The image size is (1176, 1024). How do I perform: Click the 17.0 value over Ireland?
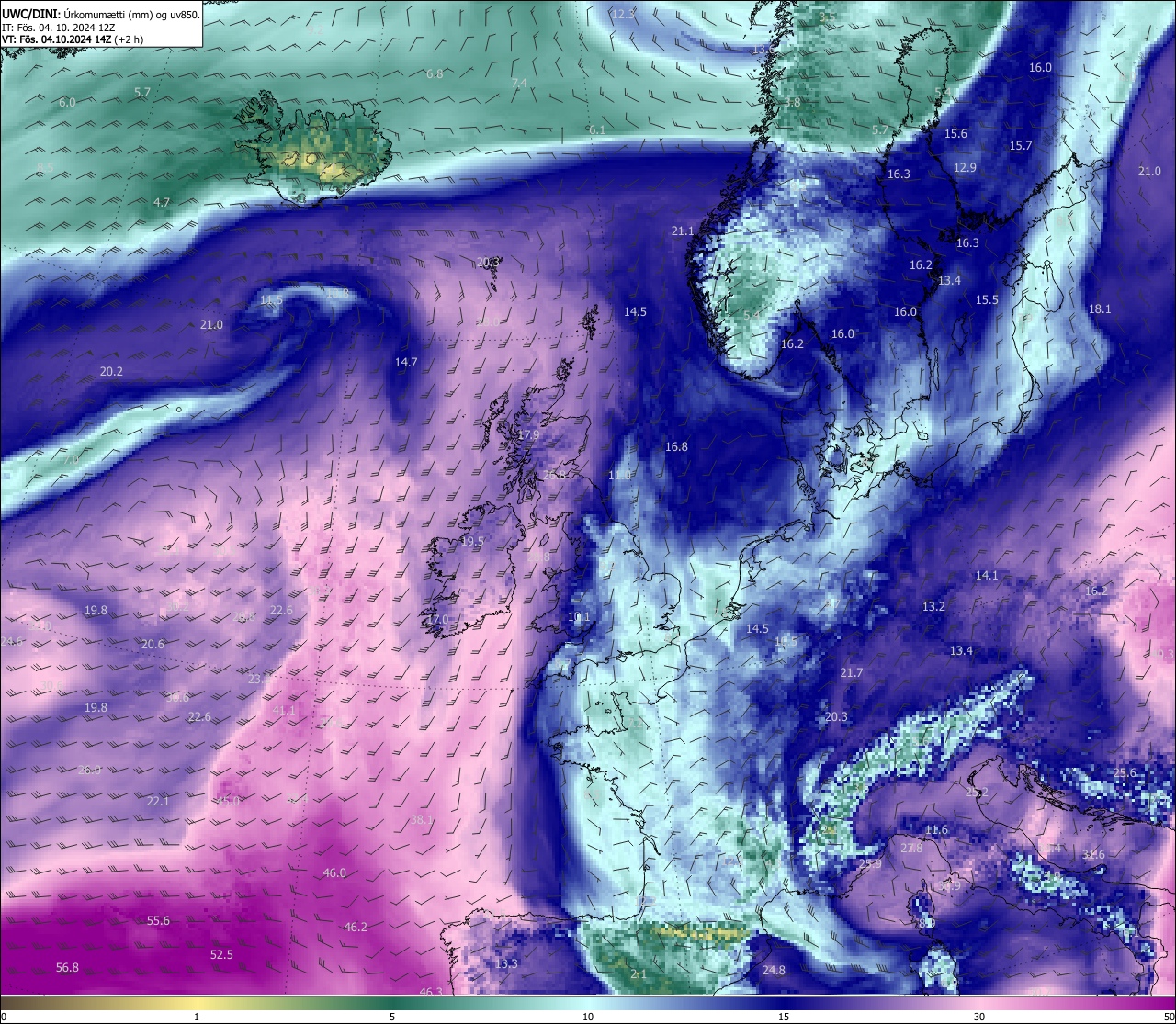pos(437,619)
